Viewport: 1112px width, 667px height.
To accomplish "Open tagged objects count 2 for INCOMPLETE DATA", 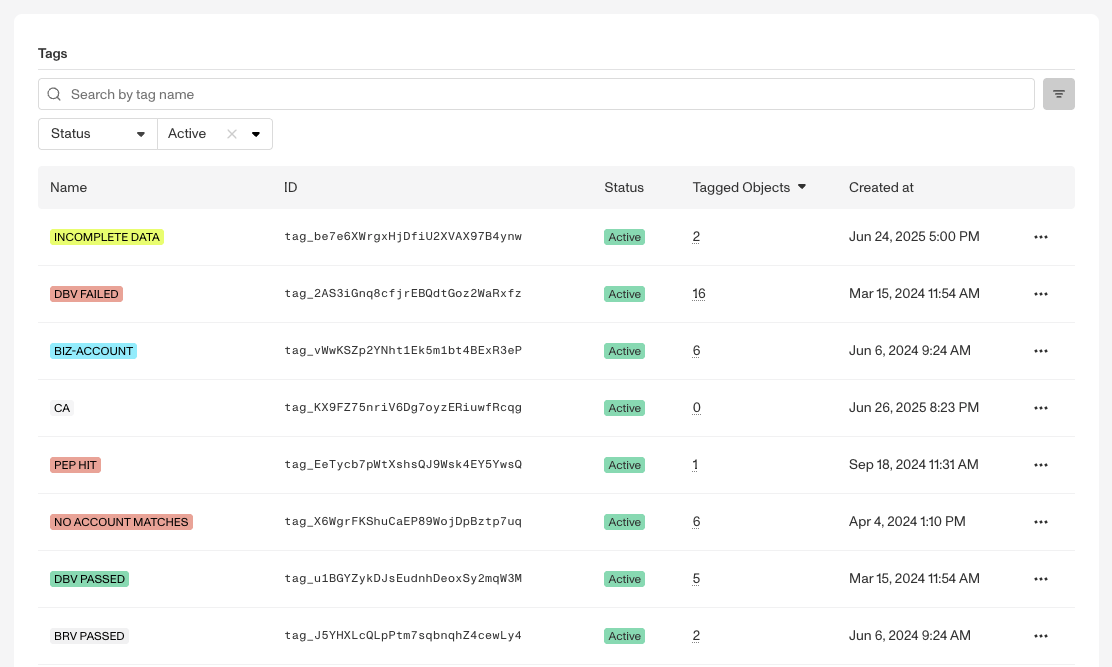I will click(696, 237).
